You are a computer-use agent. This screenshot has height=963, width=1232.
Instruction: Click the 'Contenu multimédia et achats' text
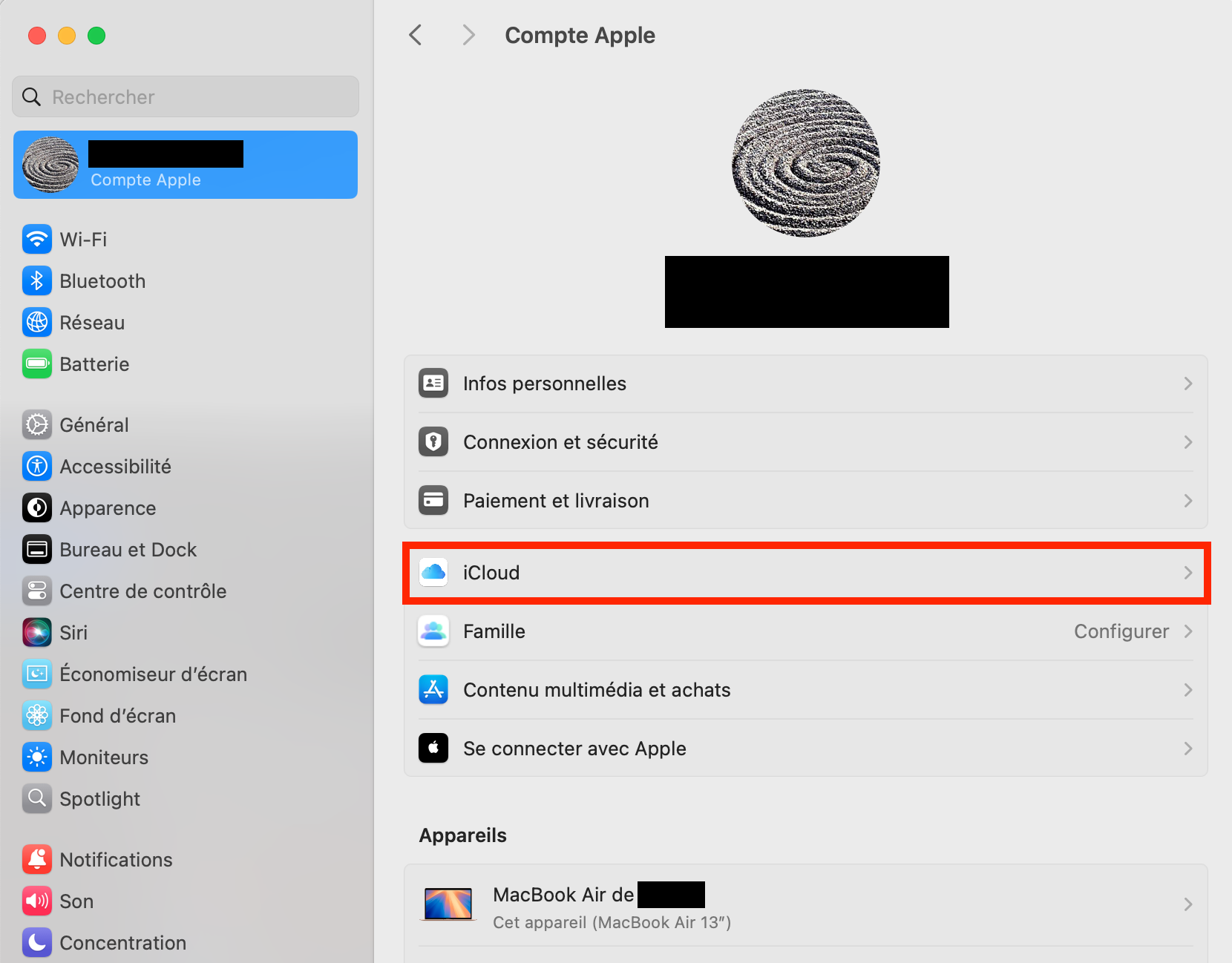coord(597,690)
